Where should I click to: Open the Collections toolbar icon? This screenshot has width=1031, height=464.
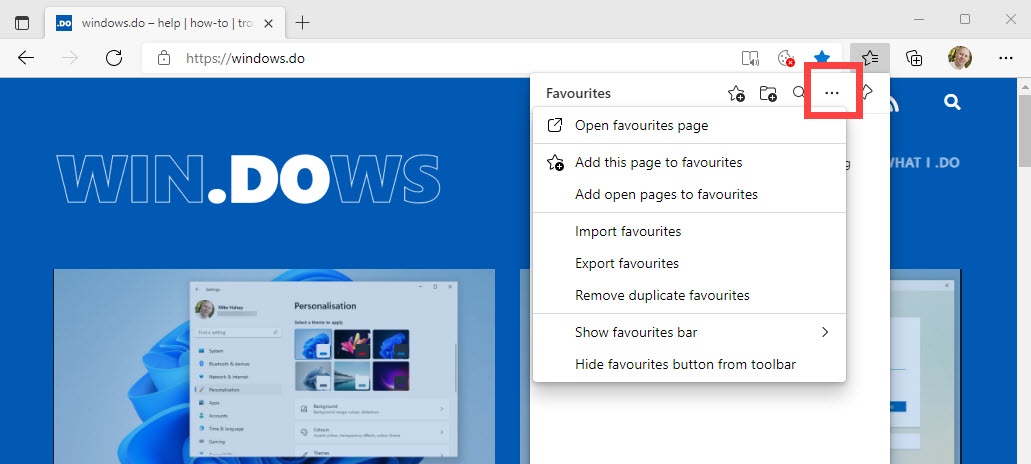pos(914,58)
